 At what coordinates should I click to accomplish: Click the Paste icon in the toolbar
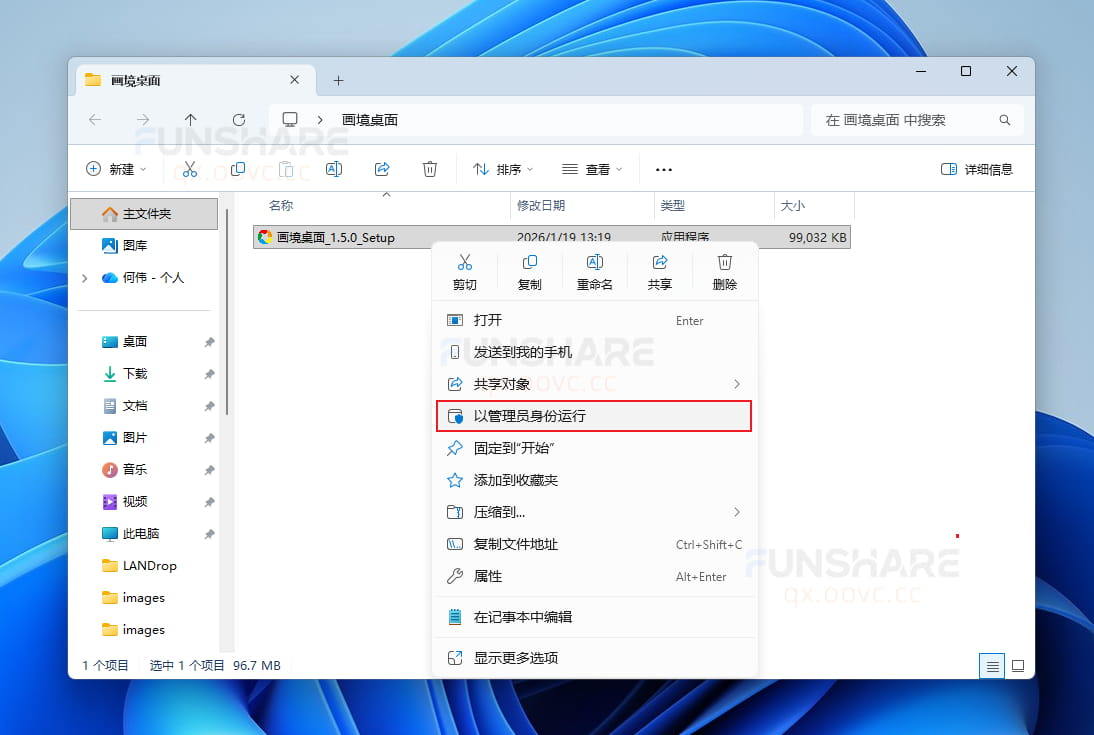coord(287,168)
